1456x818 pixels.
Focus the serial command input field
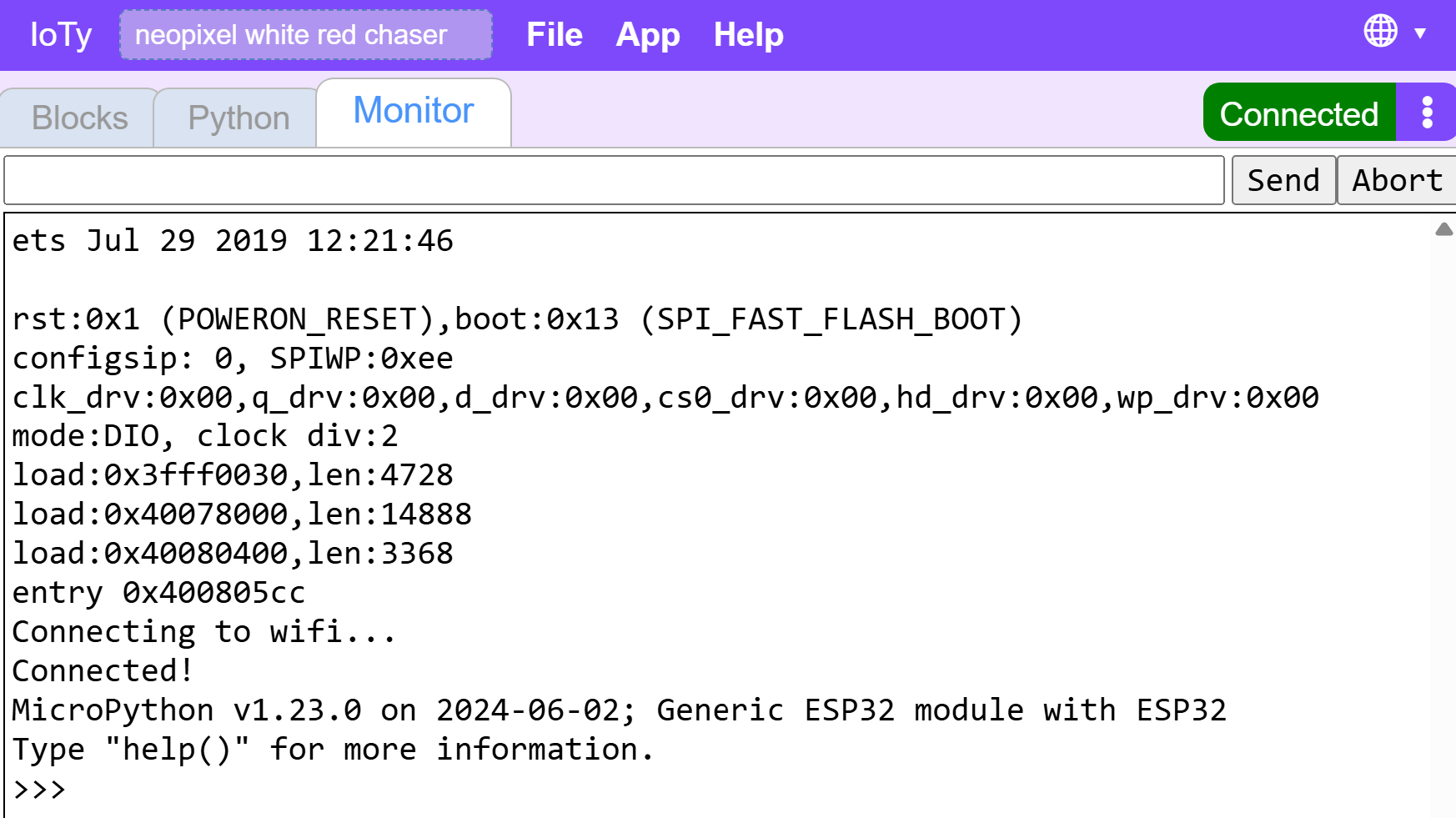pos(614,180)
